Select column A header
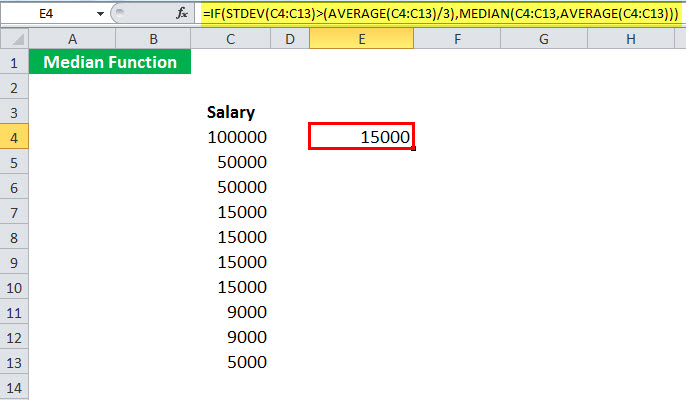This screenshot has width=686, height=400. tap(72, 39)
